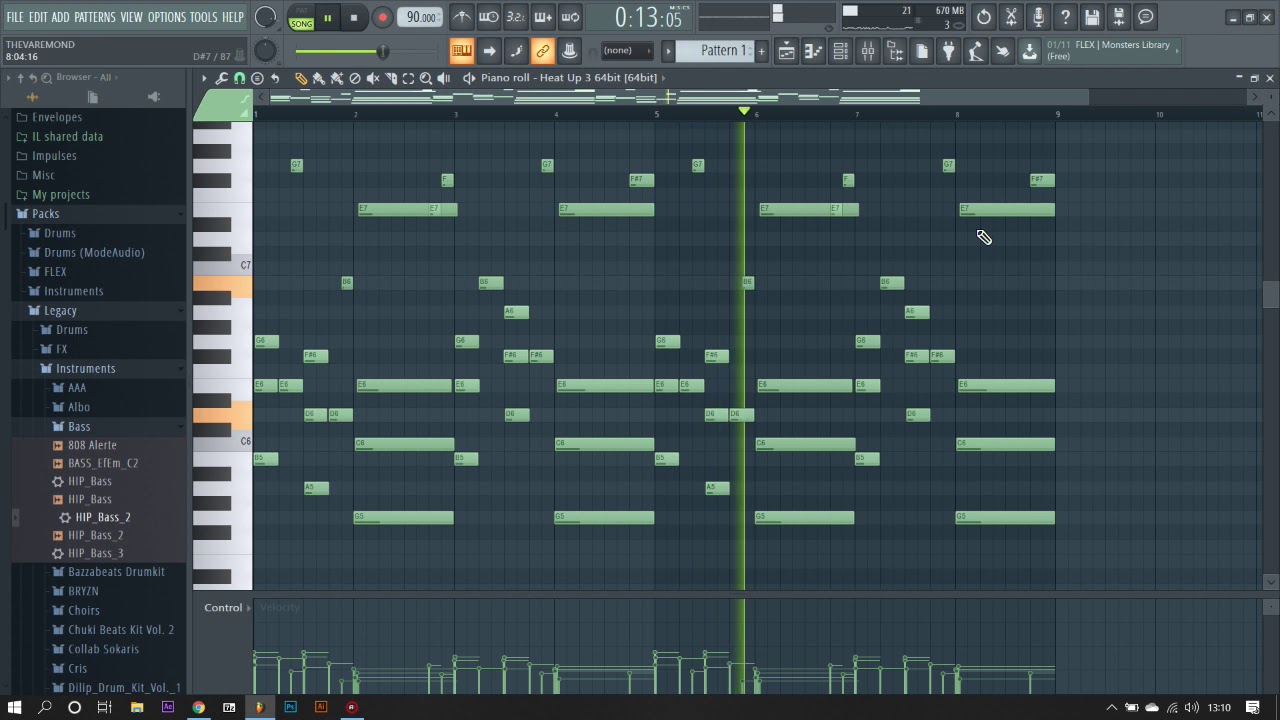Open the Piano roll window from toolbar

[814, 51]
